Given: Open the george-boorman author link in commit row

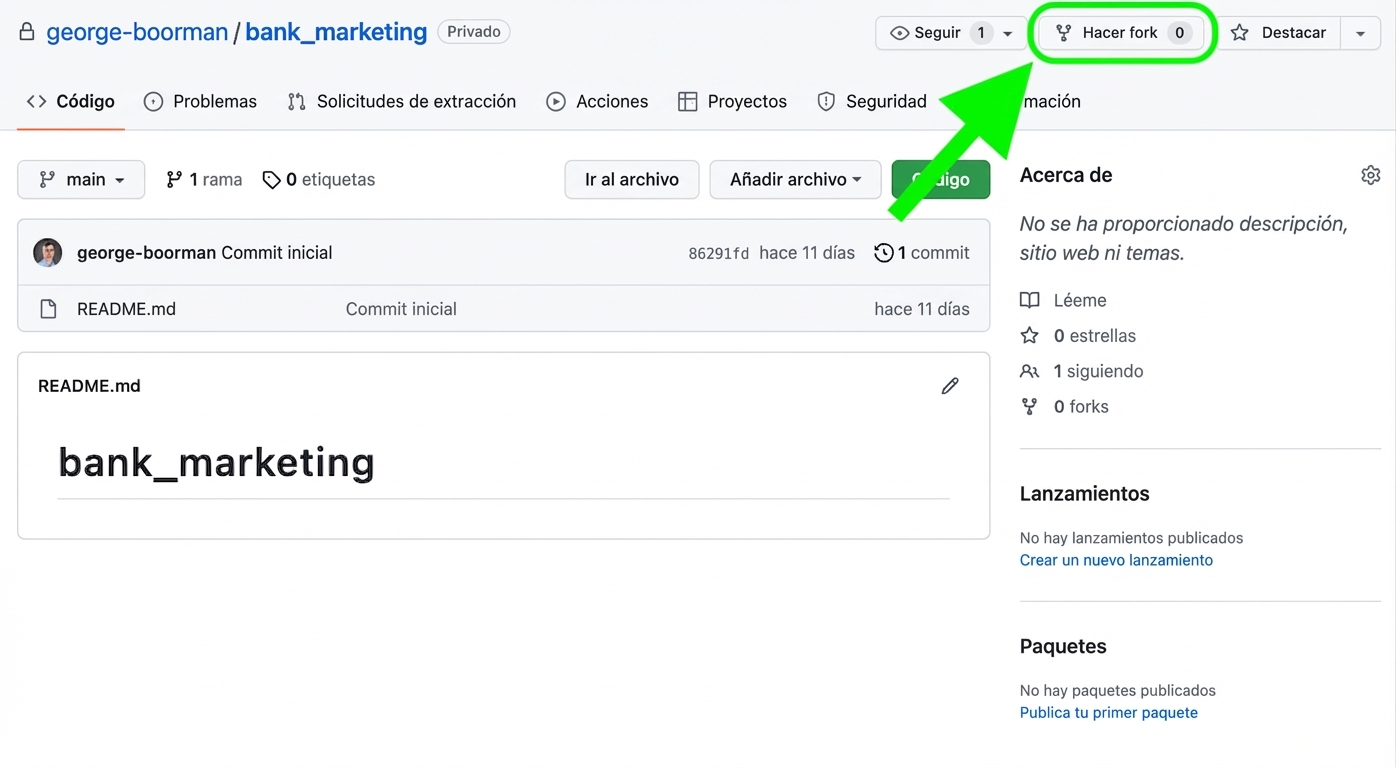Looking at the screenshot, I should point(146,253).
